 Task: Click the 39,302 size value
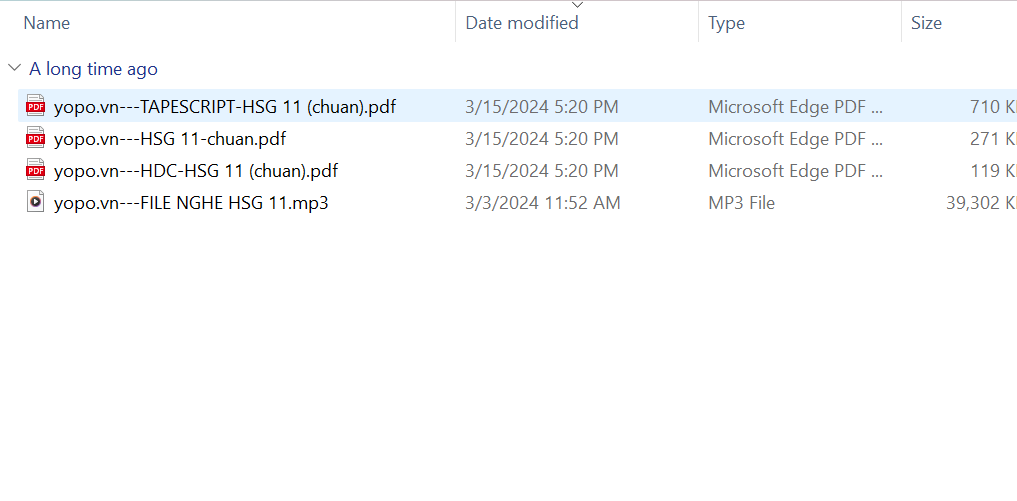[x=980, y=203]
